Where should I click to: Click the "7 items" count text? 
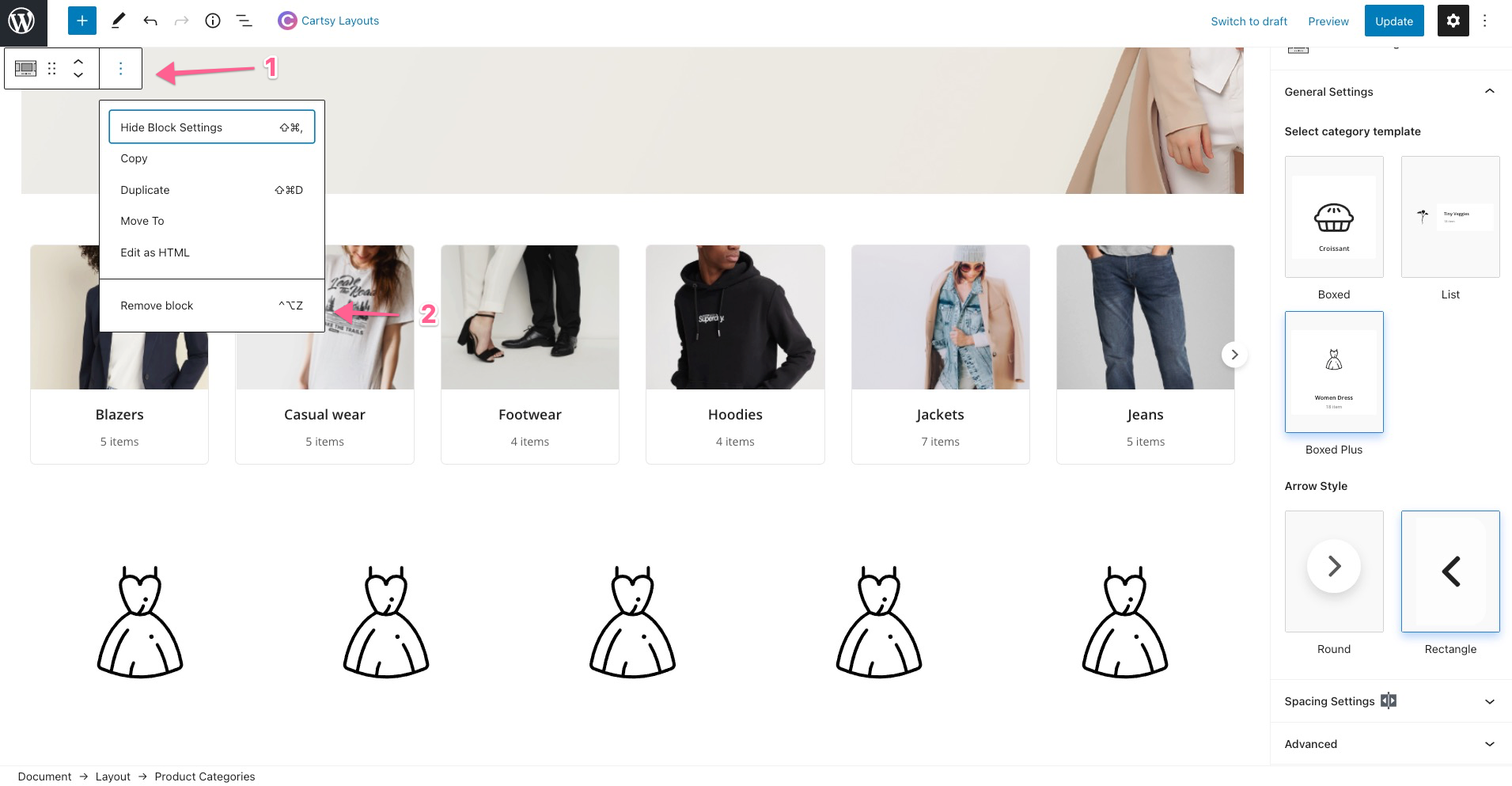pos(940,442)
